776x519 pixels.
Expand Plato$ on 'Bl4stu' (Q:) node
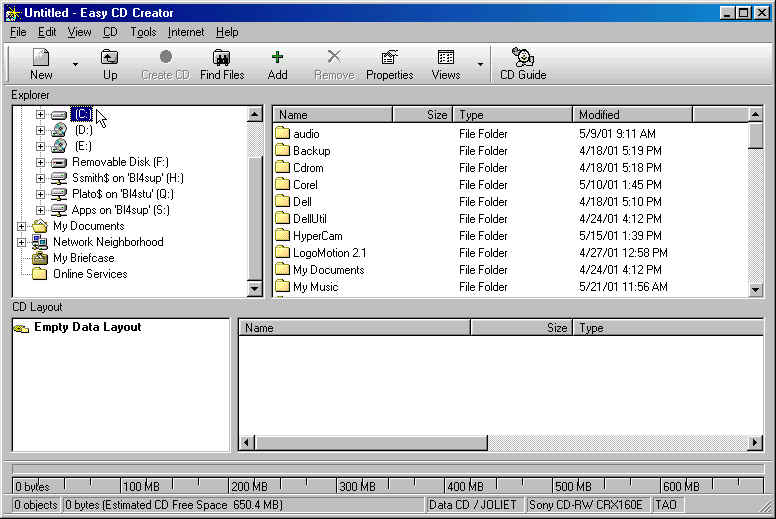point(41,194)
